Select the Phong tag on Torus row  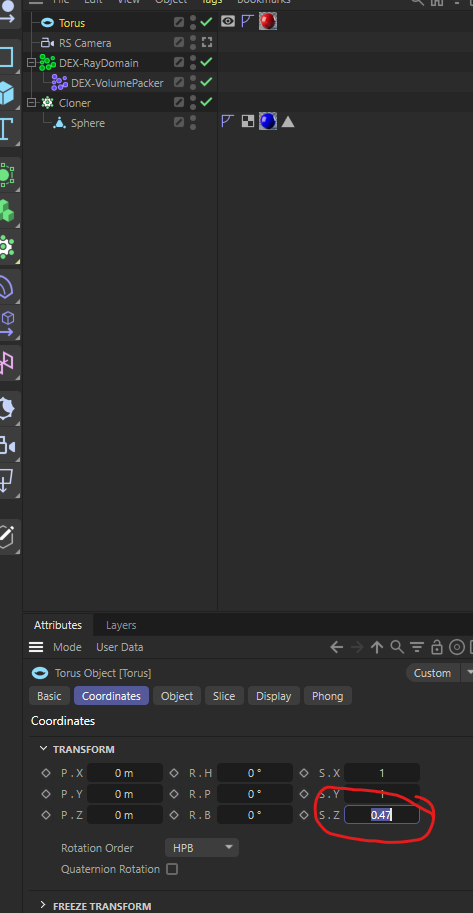pyautogui.click(x=247, y=22)
